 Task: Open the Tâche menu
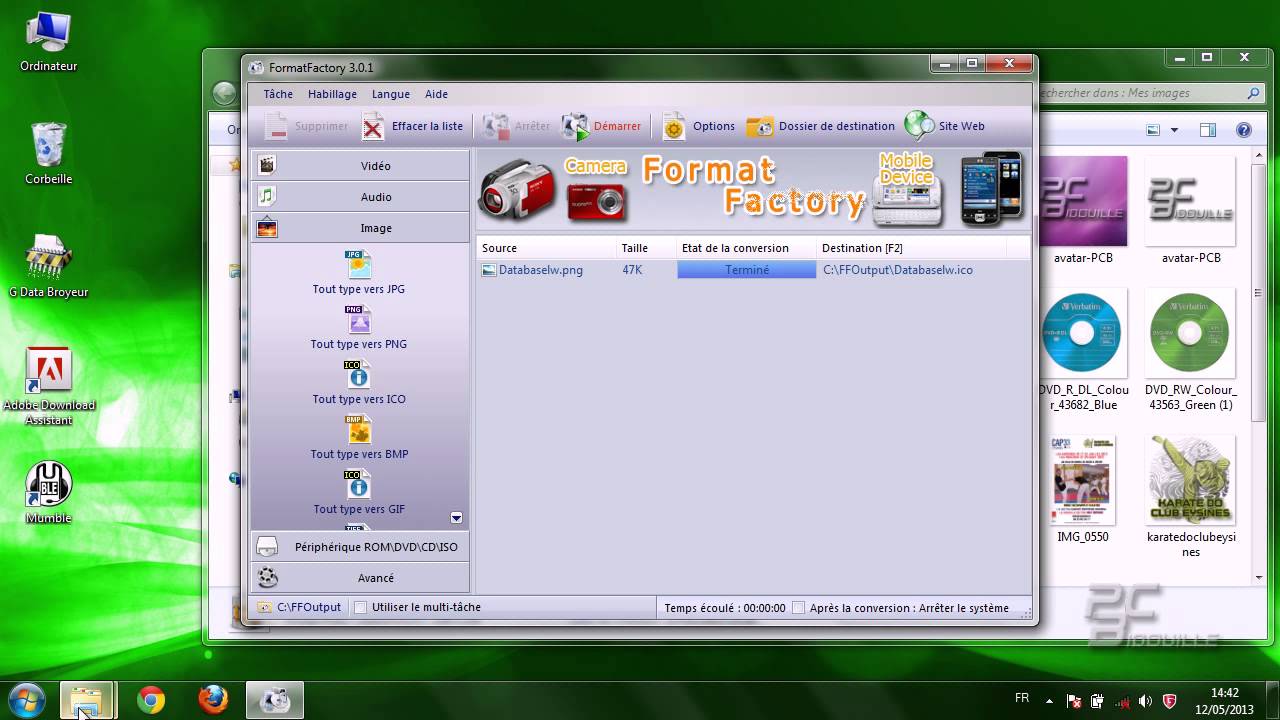[278, 94]
